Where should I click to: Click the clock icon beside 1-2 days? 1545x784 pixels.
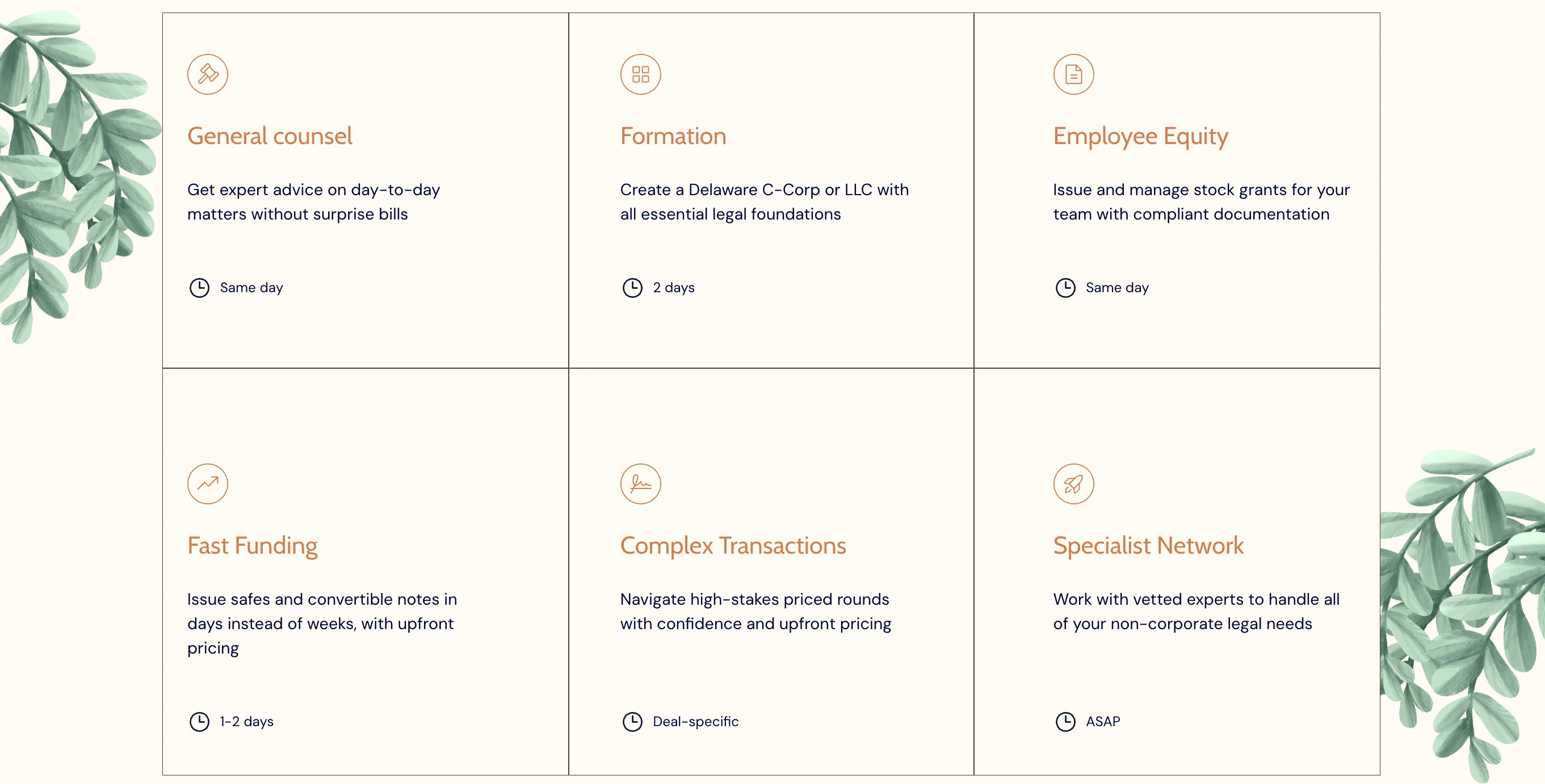click(x=199, y=722)
